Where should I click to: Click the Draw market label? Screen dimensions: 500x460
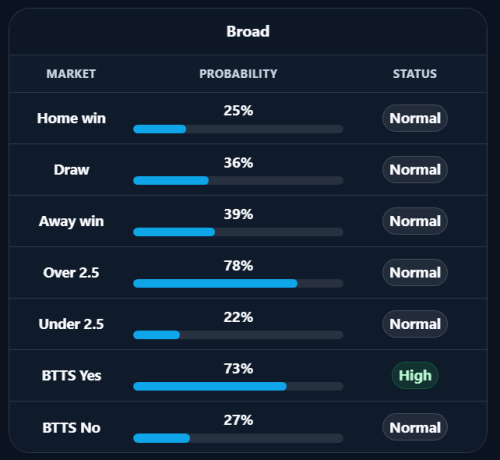[x=71, y=170]
